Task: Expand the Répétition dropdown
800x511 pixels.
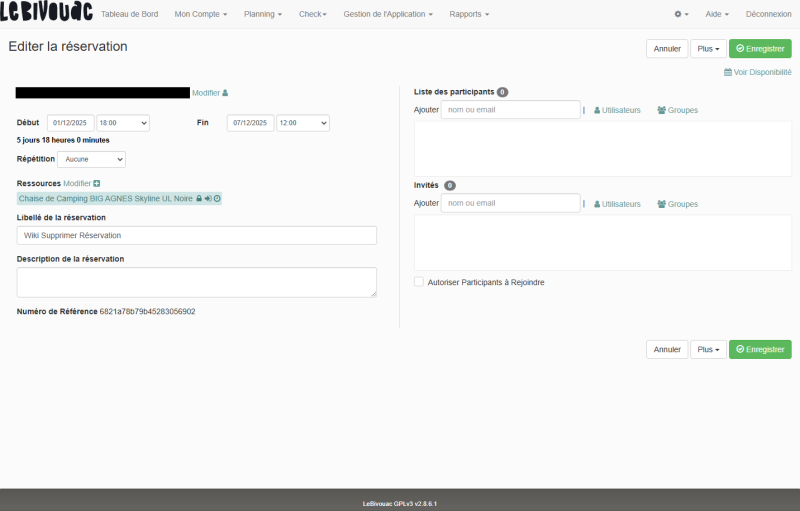Action: point(91,159)
